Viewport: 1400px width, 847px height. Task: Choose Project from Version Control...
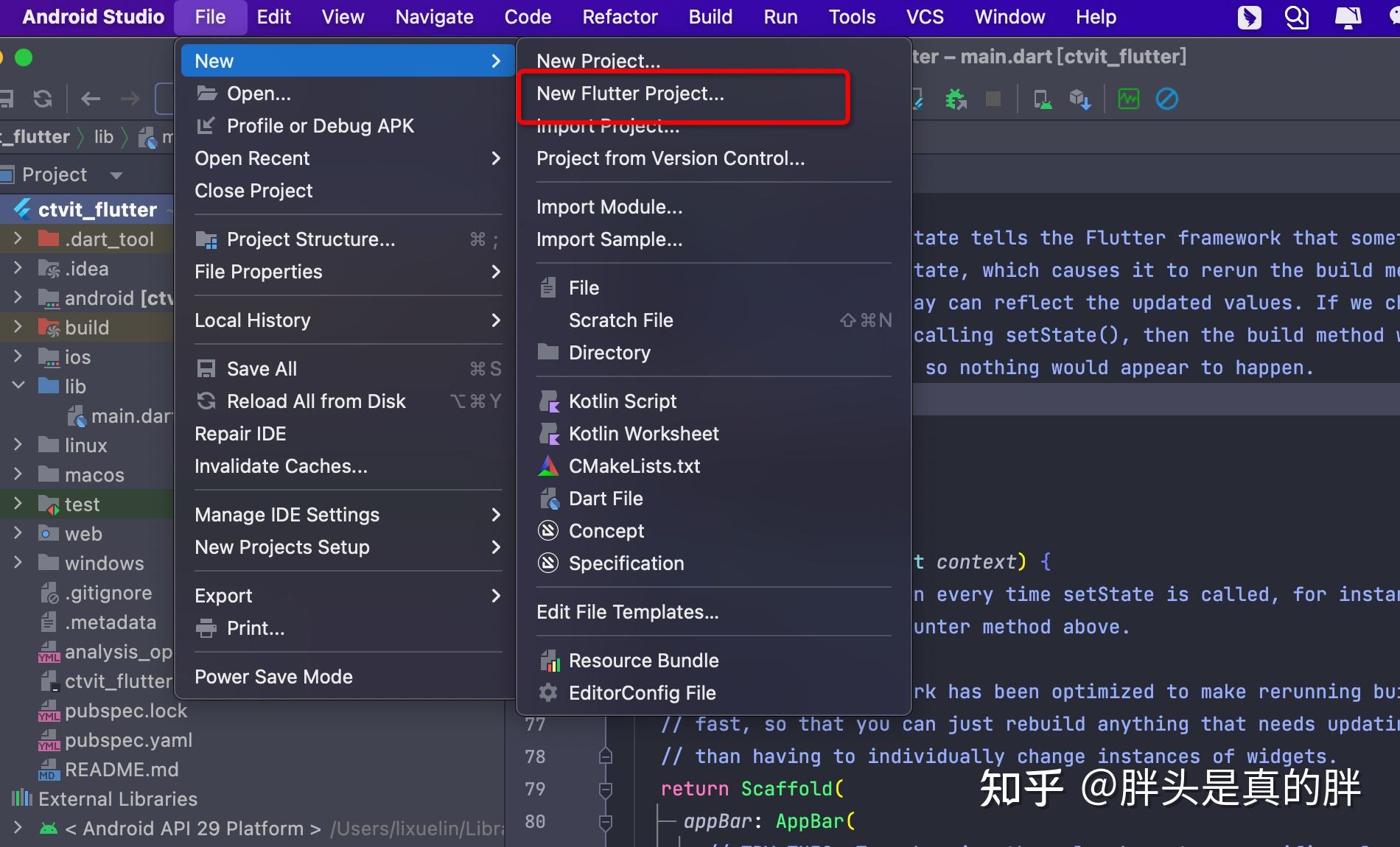pyautogui.click(x=714, y=158)
